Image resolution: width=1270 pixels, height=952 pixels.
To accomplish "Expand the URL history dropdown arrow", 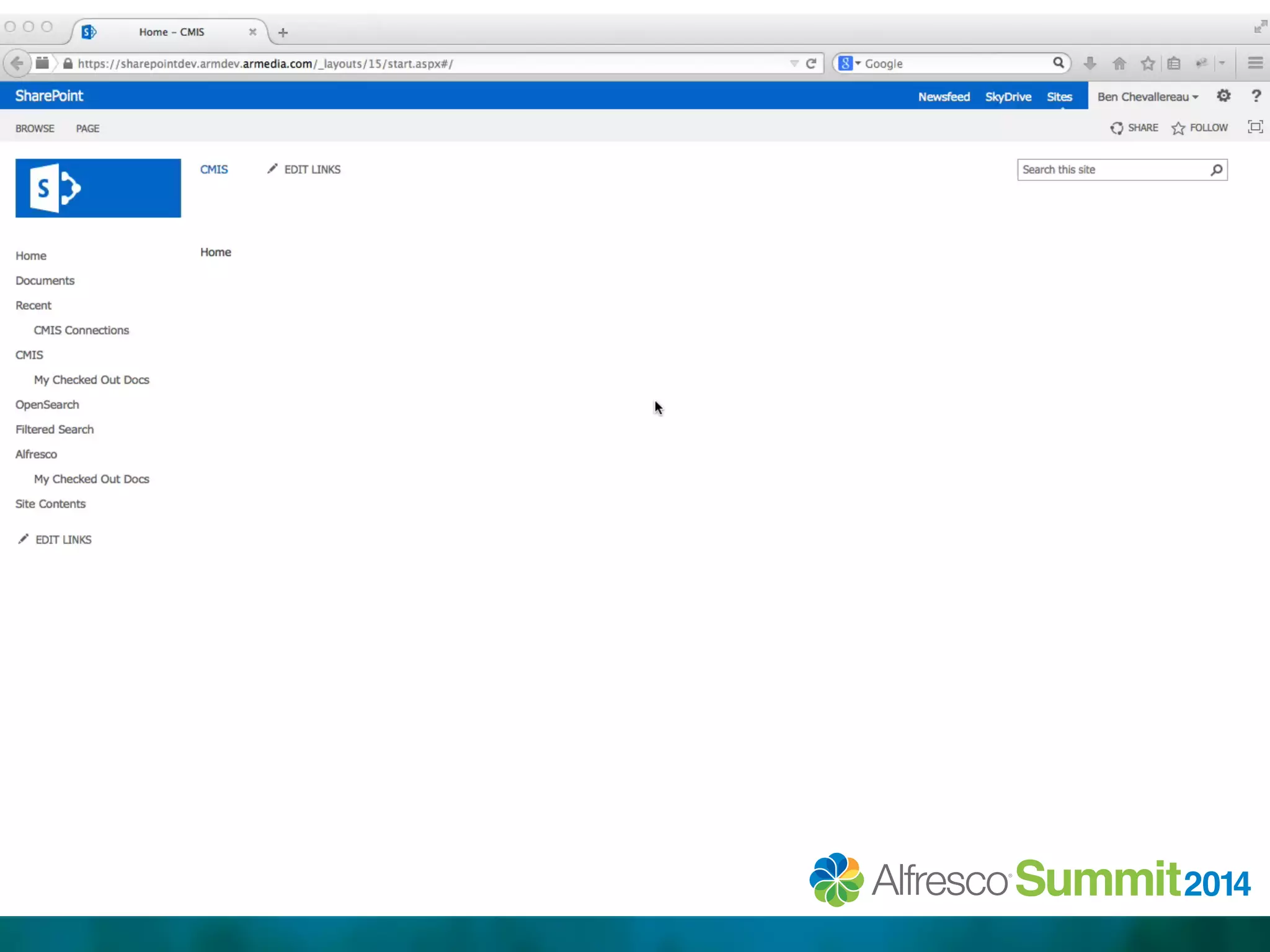I will 794,63.
